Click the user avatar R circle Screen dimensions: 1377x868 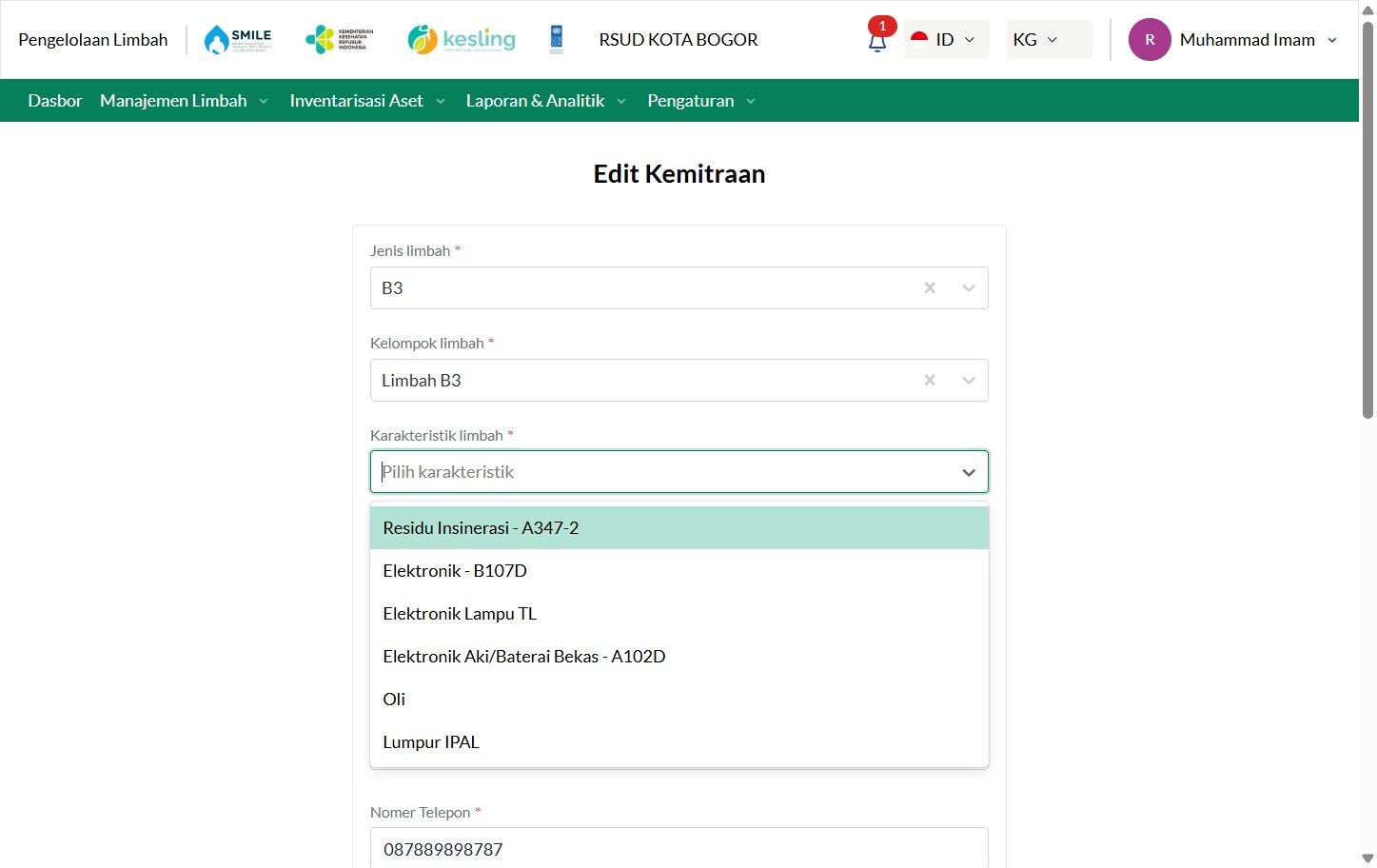coord(1150,40)
